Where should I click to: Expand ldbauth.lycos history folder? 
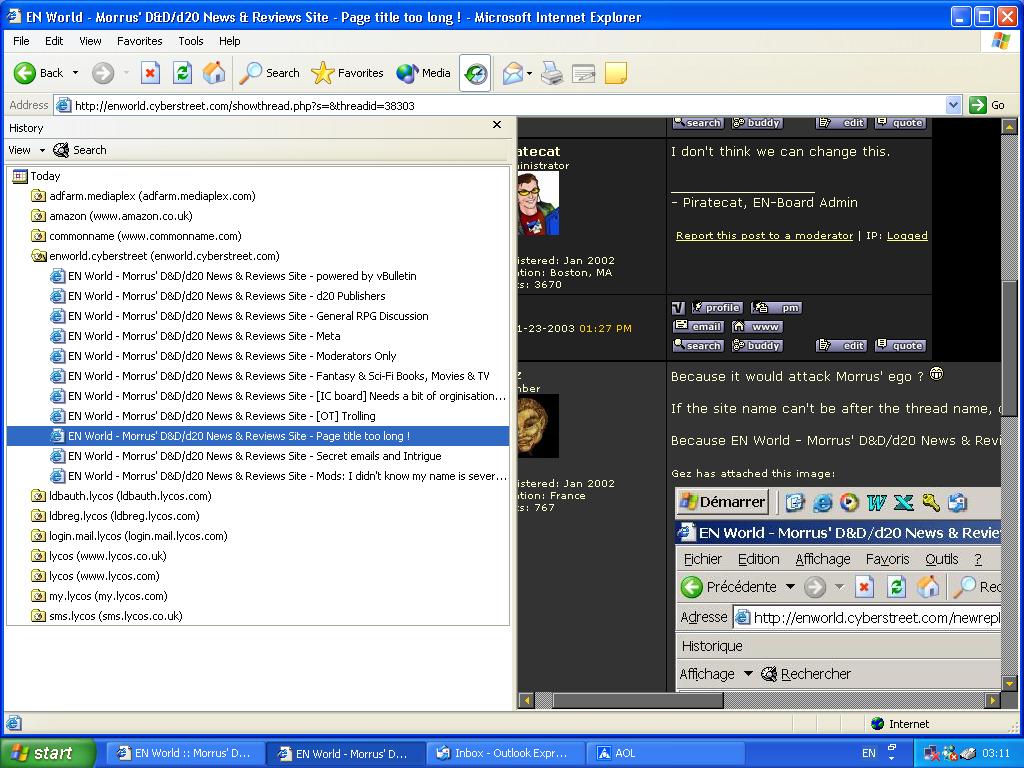121,496
